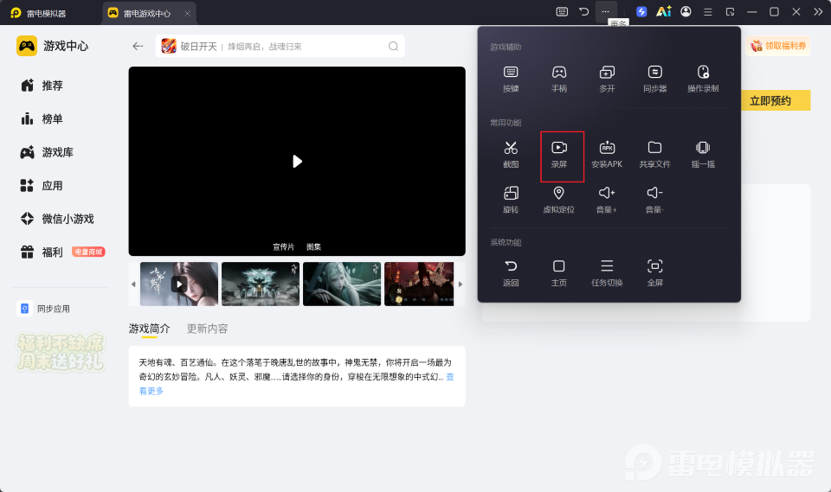Open 微信小游戏 section
This screenshot has width=831, height=492.
57,218
